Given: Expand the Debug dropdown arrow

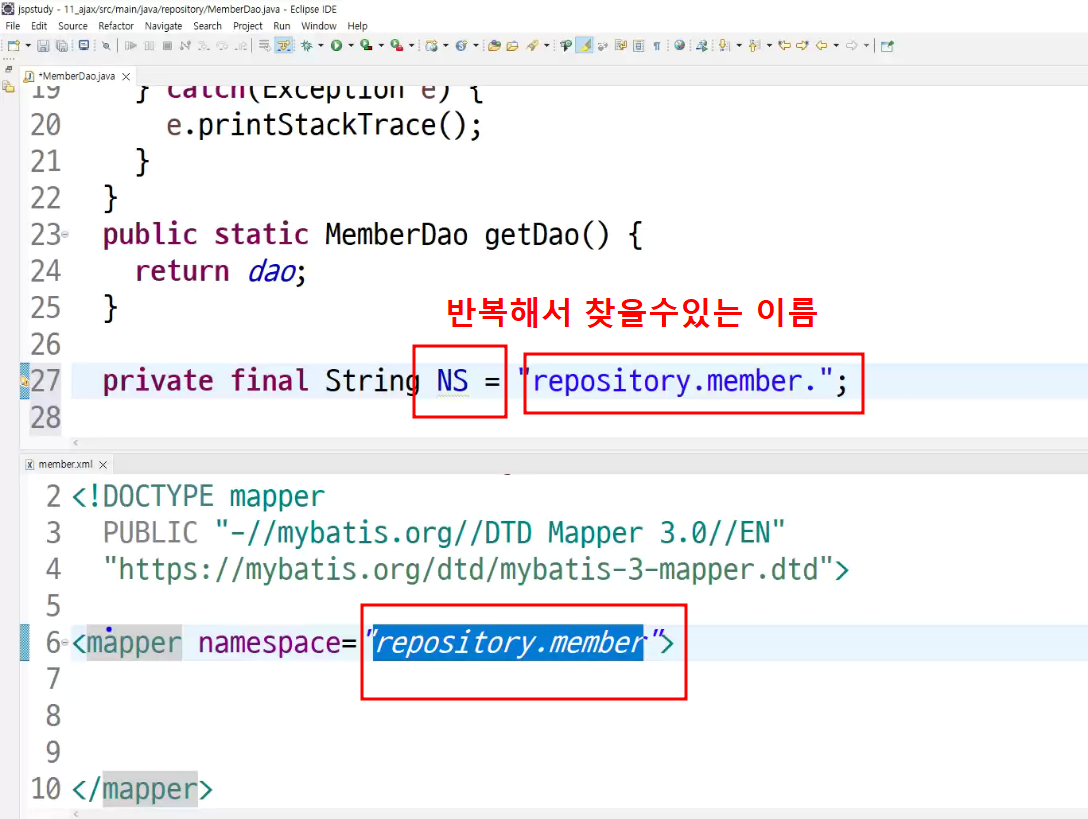Looking at the screenshot, I should [321, 46].
